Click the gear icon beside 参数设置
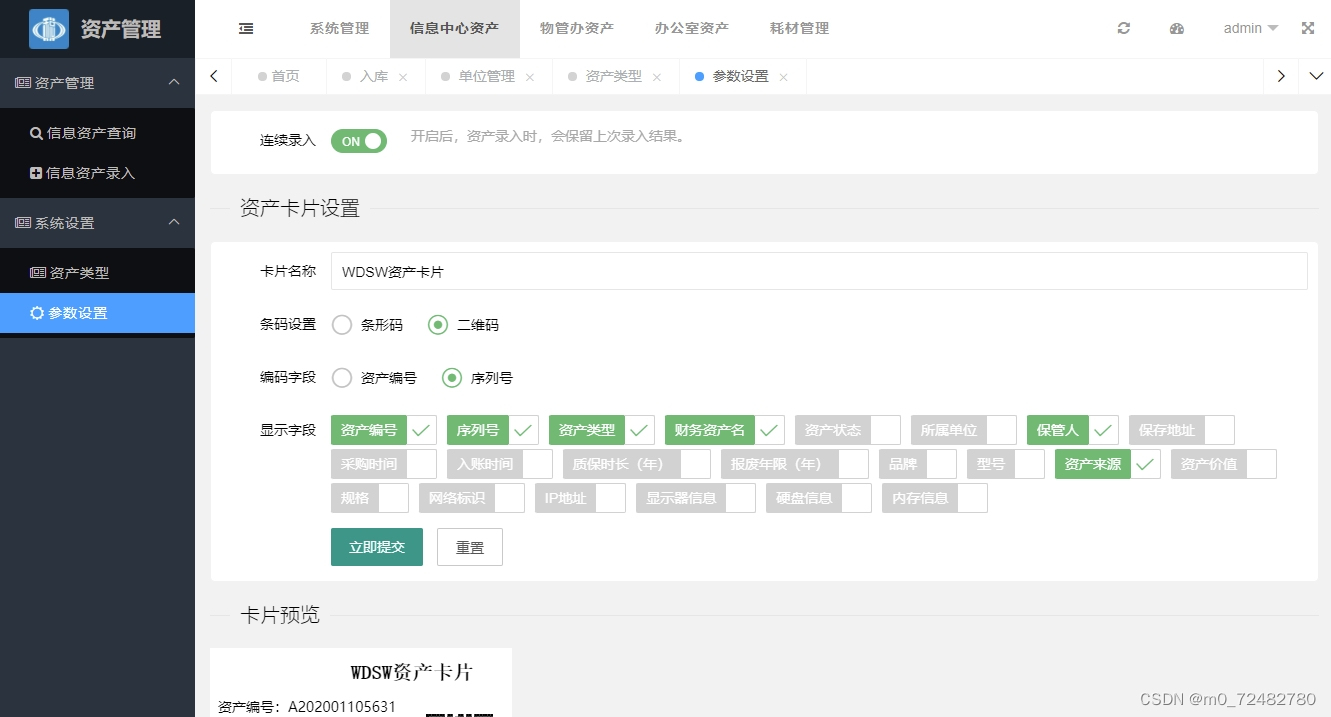The width and height of the screenshot is (1331, 717). point(37,313)
